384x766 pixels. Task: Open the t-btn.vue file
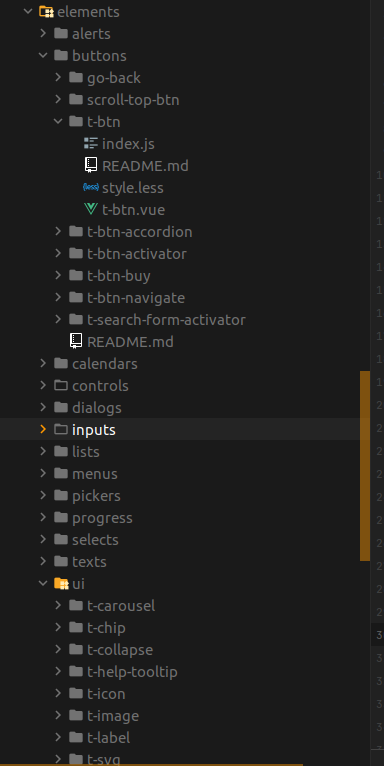coord(133,210)
